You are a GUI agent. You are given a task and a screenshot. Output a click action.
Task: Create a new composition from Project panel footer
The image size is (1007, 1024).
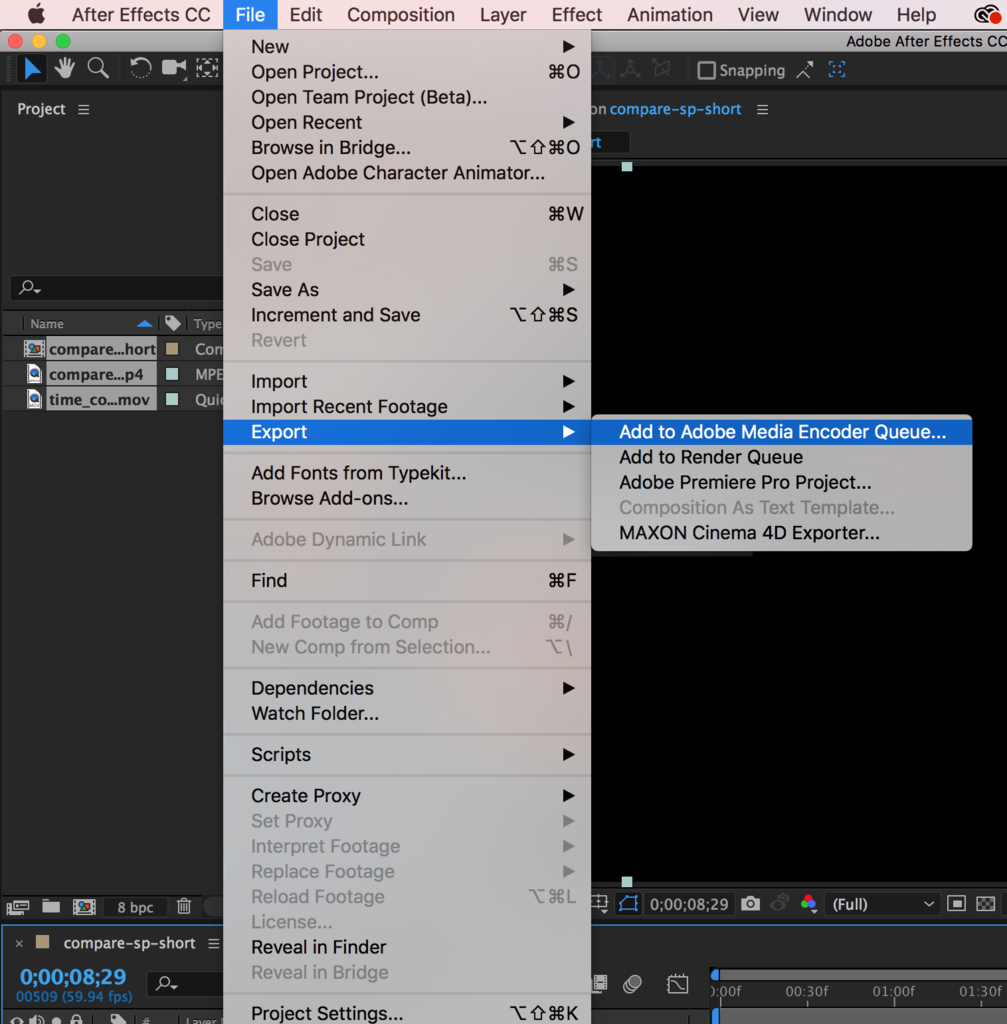[84, 906]
